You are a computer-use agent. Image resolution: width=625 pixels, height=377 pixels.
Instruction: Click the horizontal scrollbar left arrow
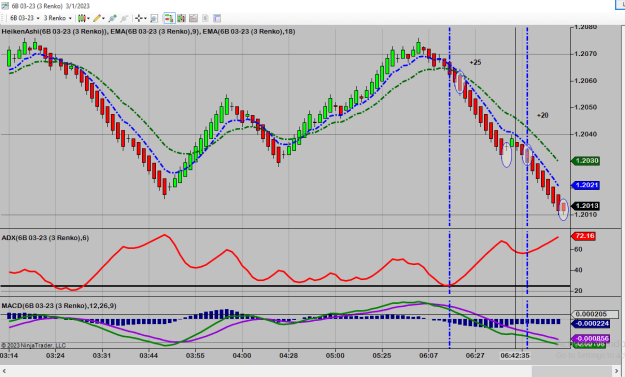tap(4, 371)
